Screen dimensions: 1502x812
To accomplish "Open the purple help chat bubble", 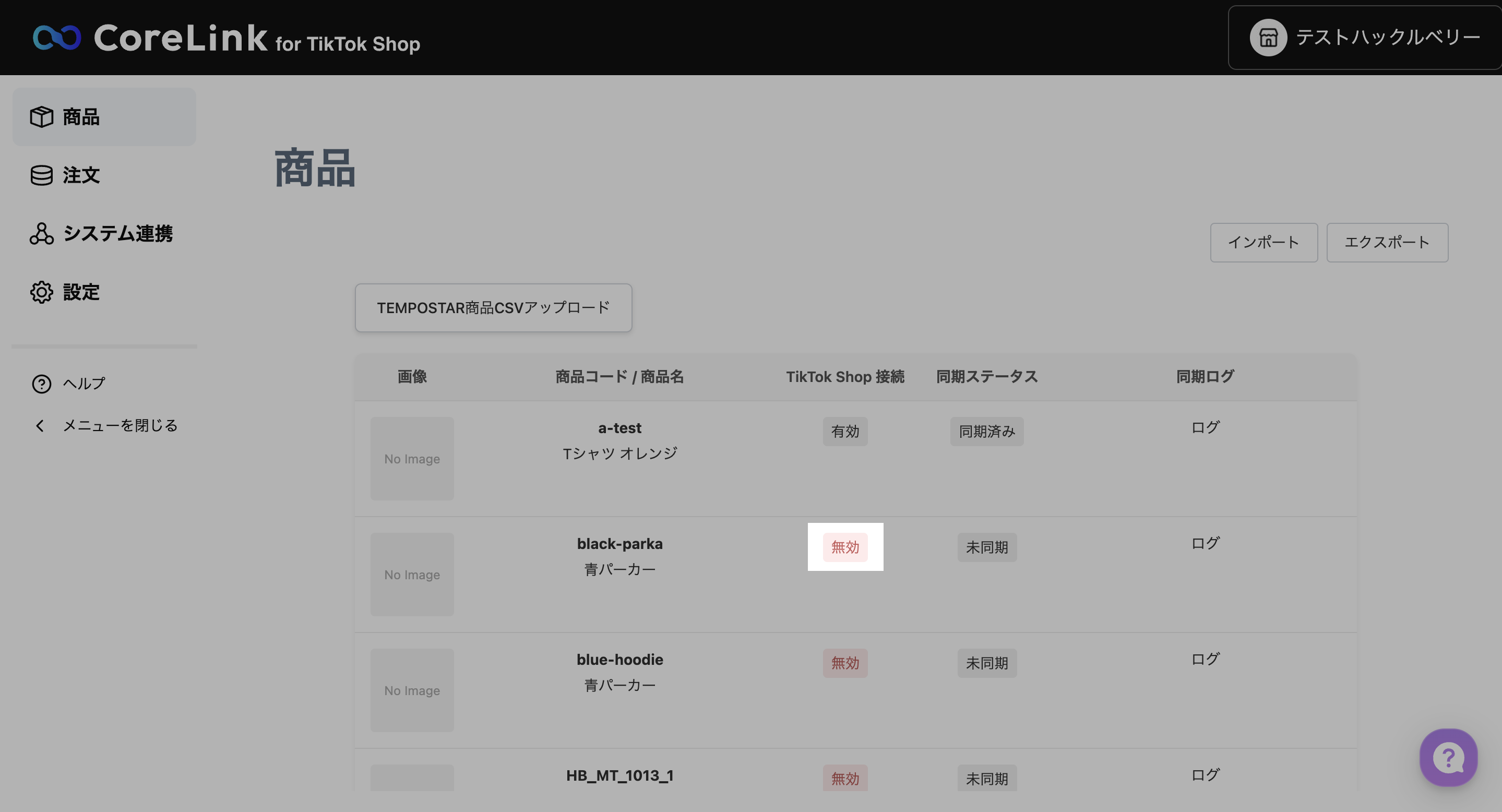I will 1448,757.
